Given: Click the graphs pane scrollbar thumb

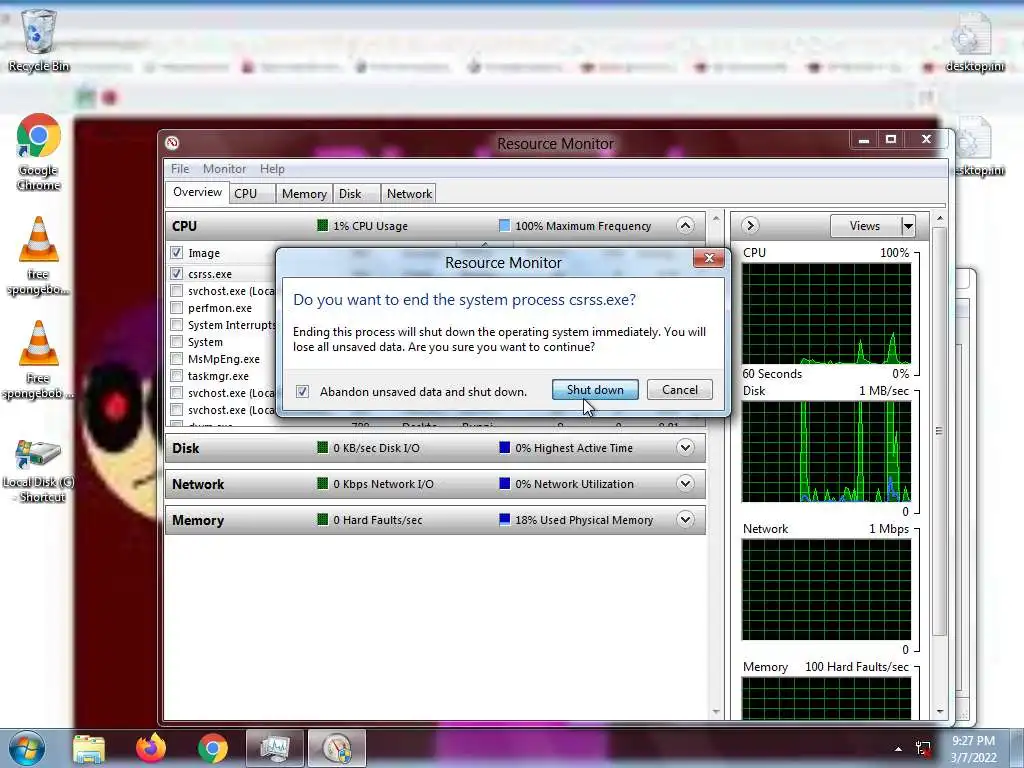Looking at the screenshot, I should pyautogui.click(x=939, y=431).
